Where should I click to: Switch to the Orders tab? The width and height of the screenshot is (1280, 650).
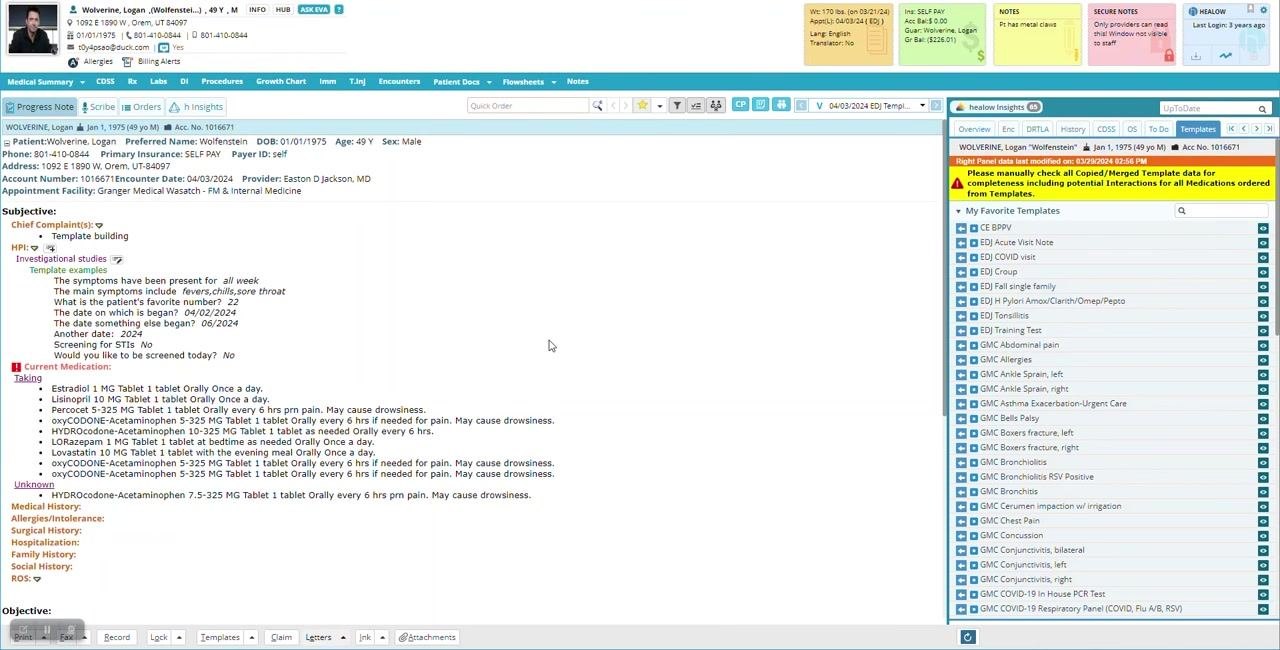141,107
